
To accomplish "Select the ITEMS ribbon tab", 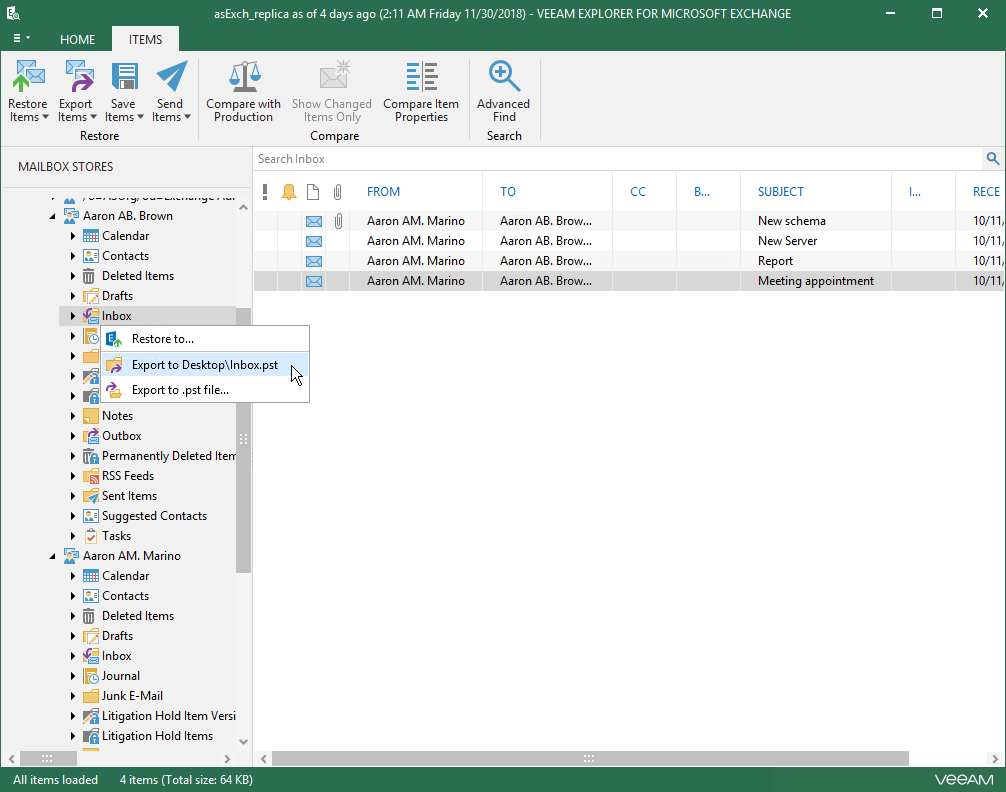I will point(146,39).
